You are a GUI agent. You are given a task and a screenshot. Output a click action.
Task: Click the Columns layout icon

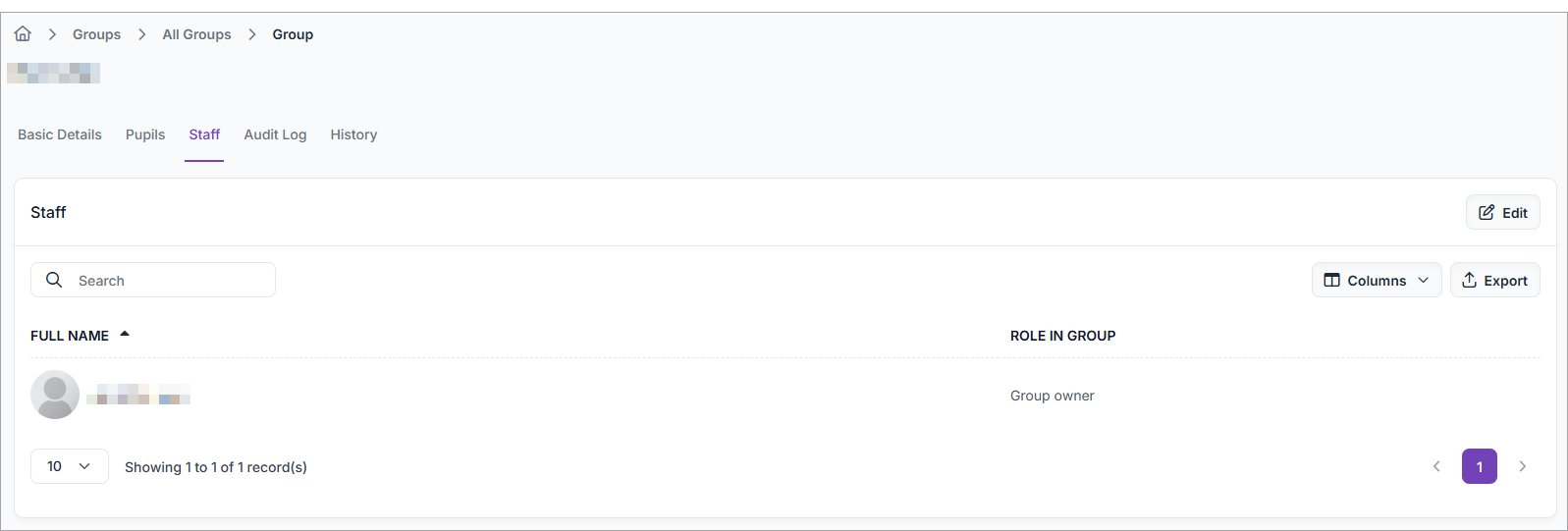[x=1331, y=280]
